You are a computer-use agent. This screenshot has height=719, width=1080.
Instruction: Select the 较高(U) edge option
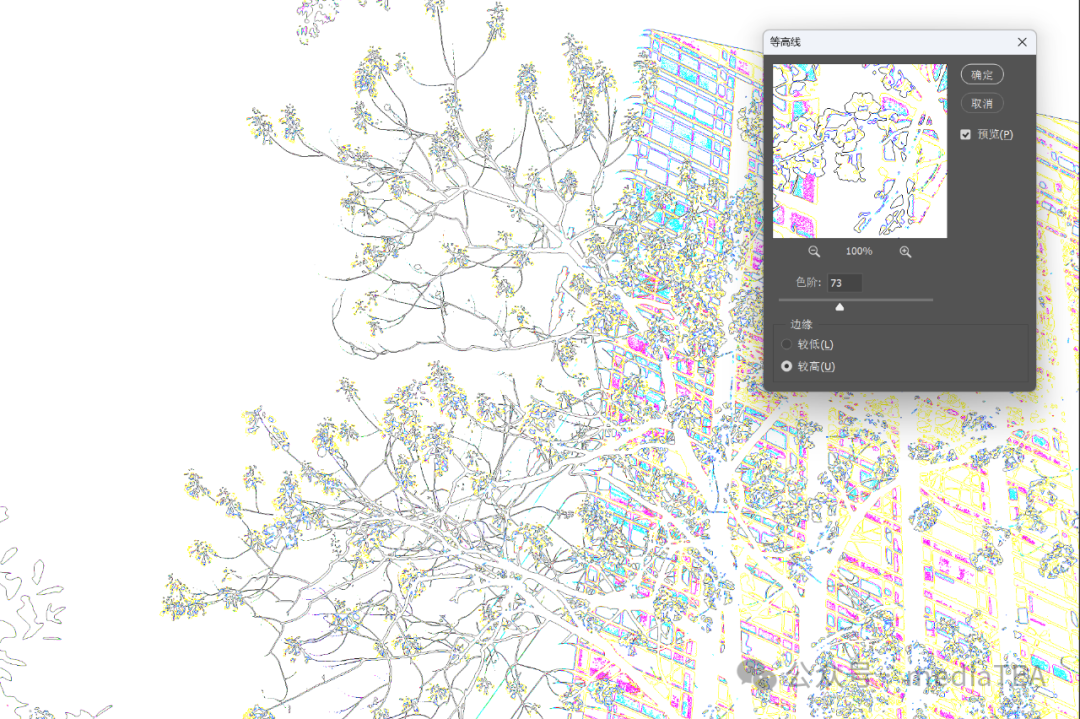[787, 366]
